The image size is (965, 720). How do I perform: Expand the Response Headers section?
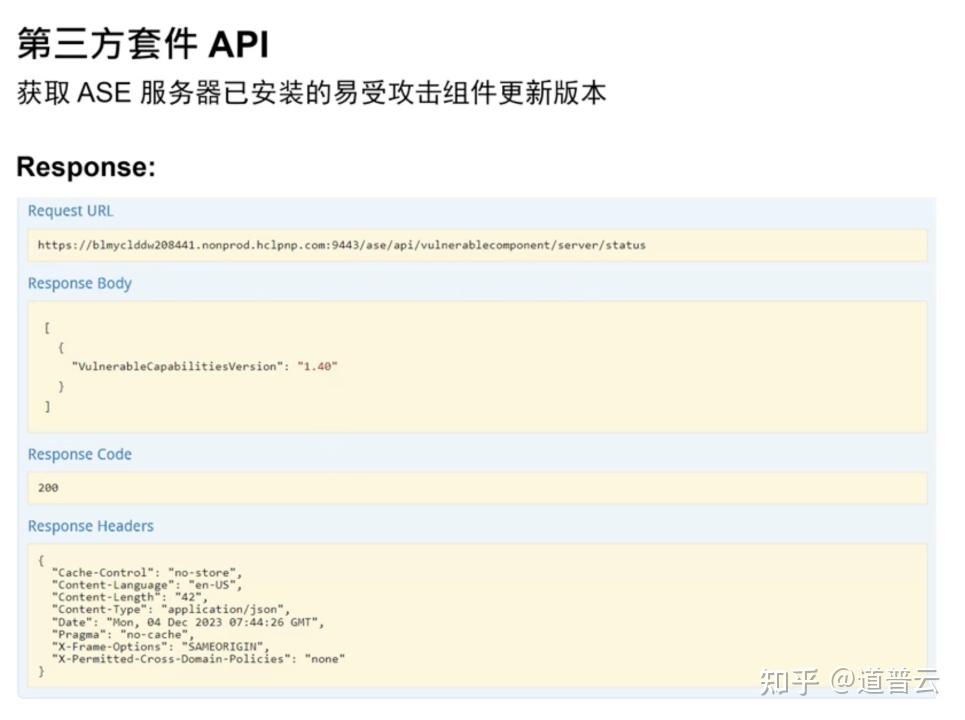click(x=91, y=526)
